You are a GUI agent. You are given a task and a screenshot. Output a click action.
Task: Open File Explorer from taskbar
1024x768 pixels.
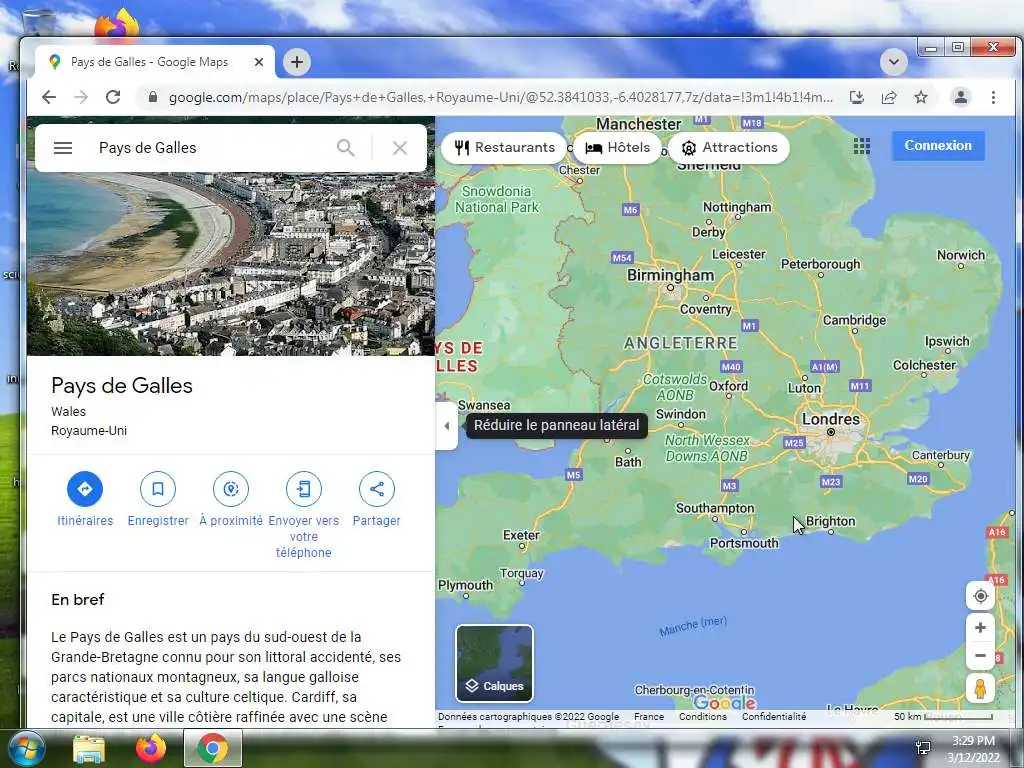coord(89,749)
